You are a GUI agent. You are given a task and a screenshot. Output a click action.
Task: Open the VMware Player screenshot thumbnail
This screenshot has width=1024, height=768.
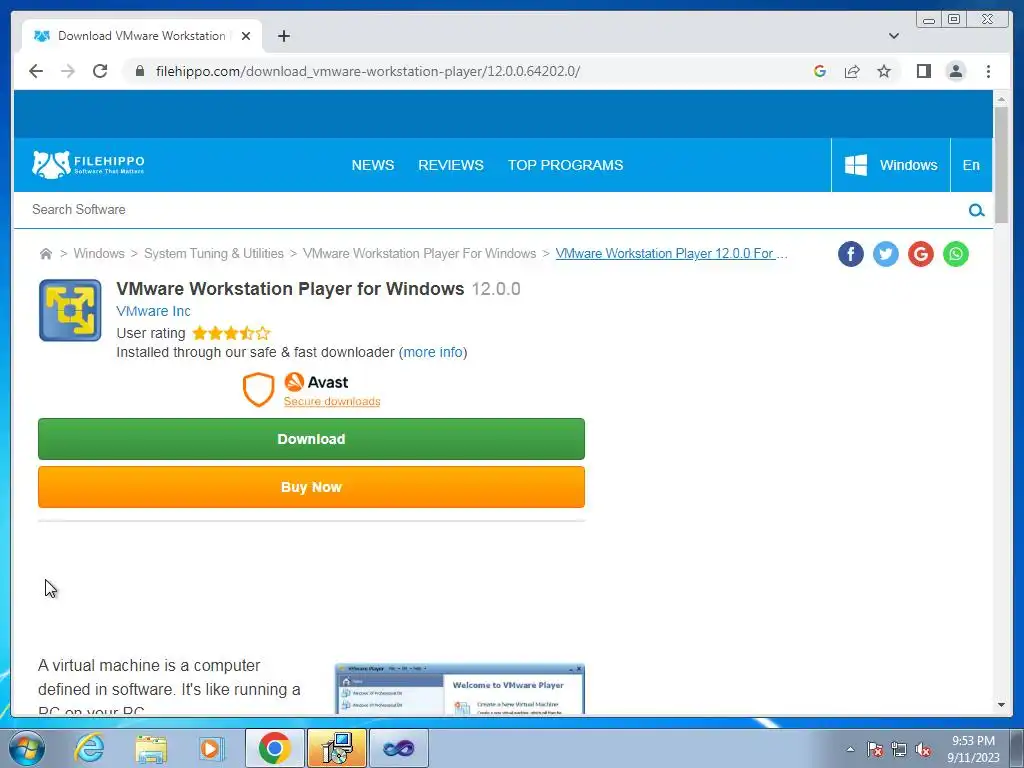pyautogui.click(x=459, y=688)
